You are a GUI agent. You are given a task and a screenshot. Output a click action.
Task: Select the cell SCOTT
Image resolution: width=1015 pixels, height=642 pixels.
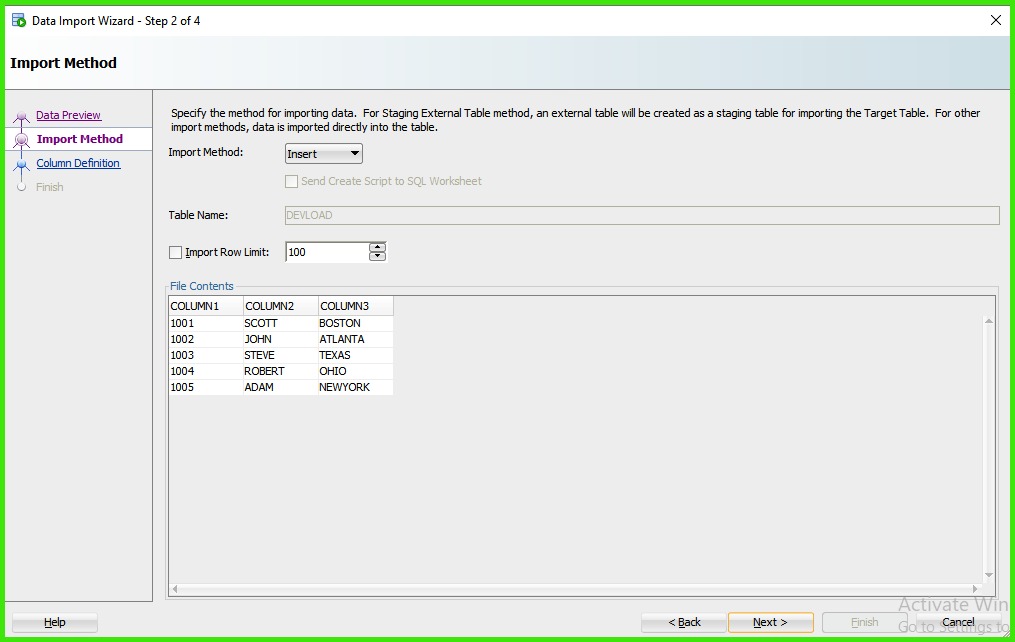click(x=281, y=323)
